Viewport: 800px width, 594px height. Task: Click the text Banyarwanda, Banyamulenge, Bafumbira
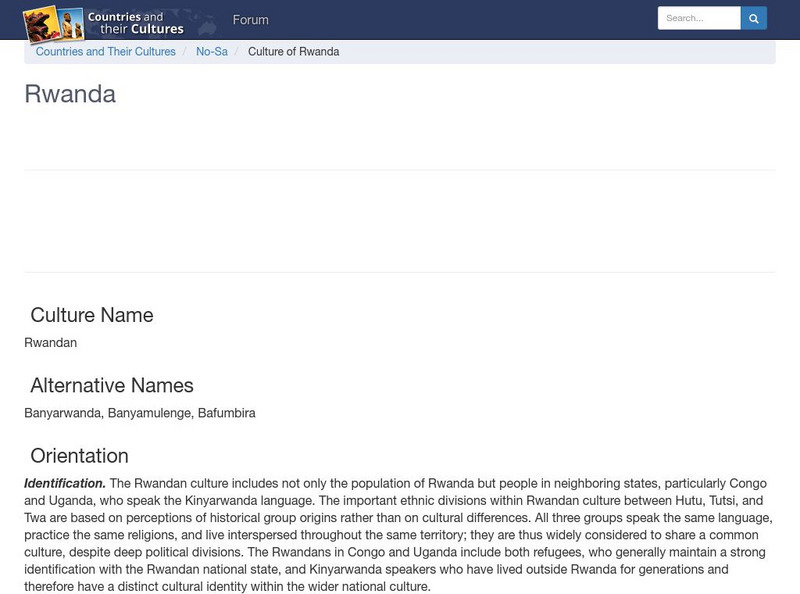pos(140,413)
